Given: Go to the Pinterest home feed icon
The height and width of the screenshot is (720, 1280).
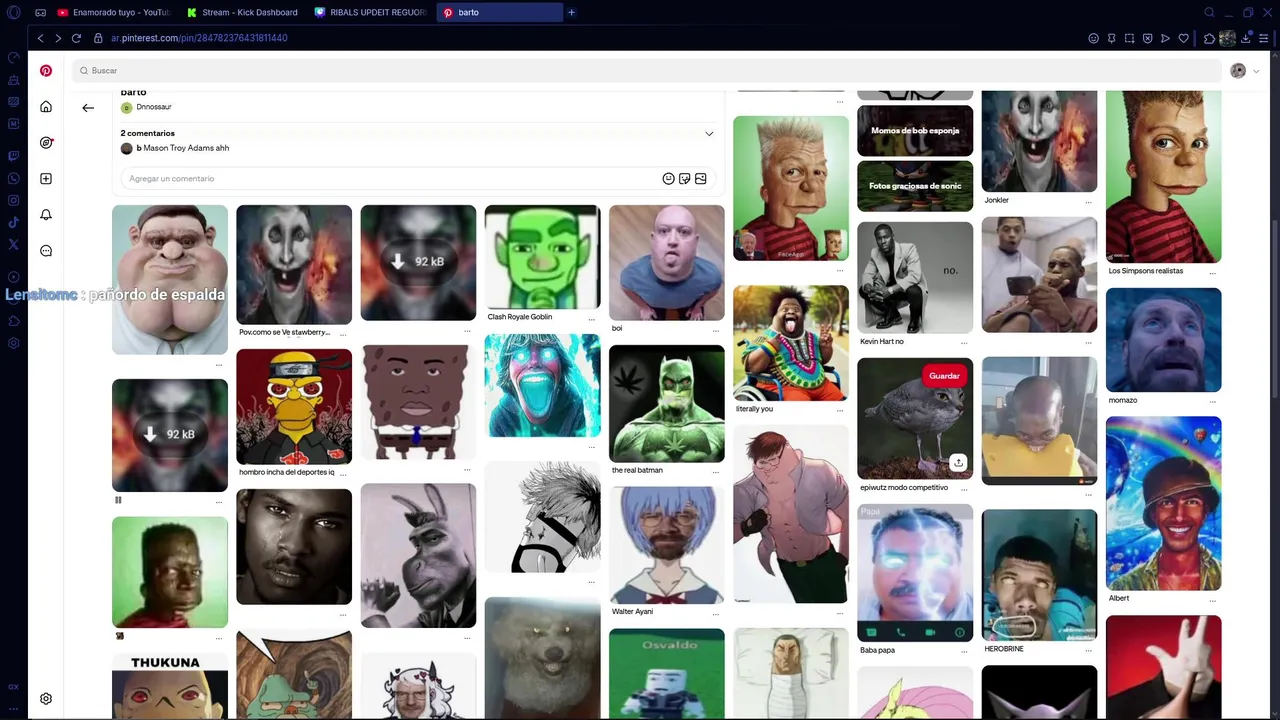Looking at the screenshot, I should (x=46, y=107).
